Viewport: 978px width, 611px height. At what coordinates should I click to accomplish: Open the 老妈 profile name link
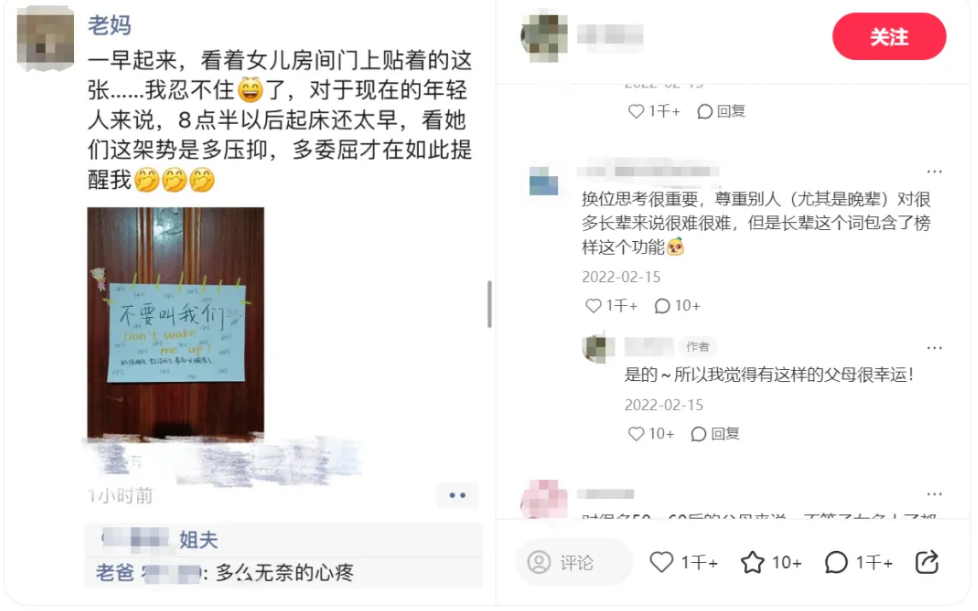109,25
